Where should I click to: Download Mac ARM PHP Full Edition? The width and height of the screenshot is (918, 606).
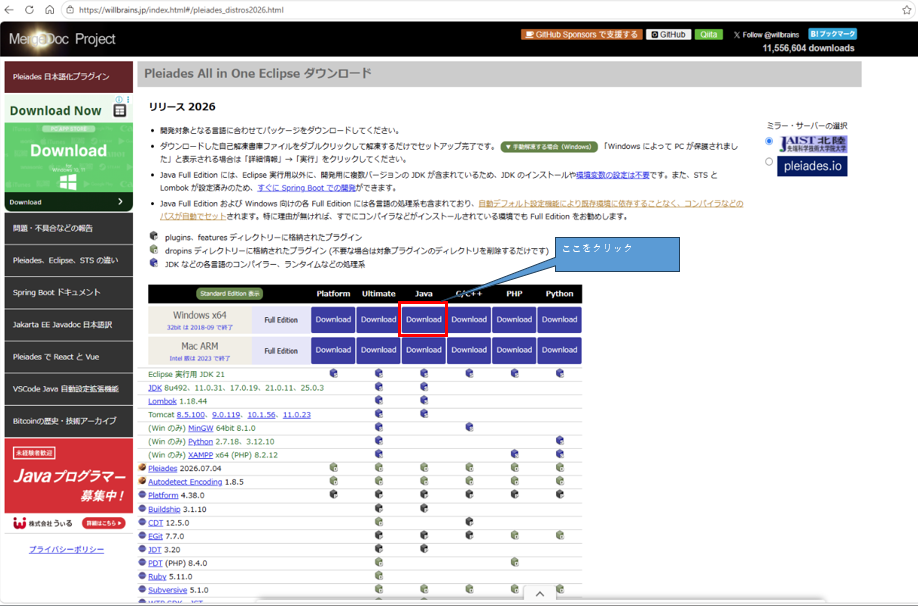click(x=514, y=350)
